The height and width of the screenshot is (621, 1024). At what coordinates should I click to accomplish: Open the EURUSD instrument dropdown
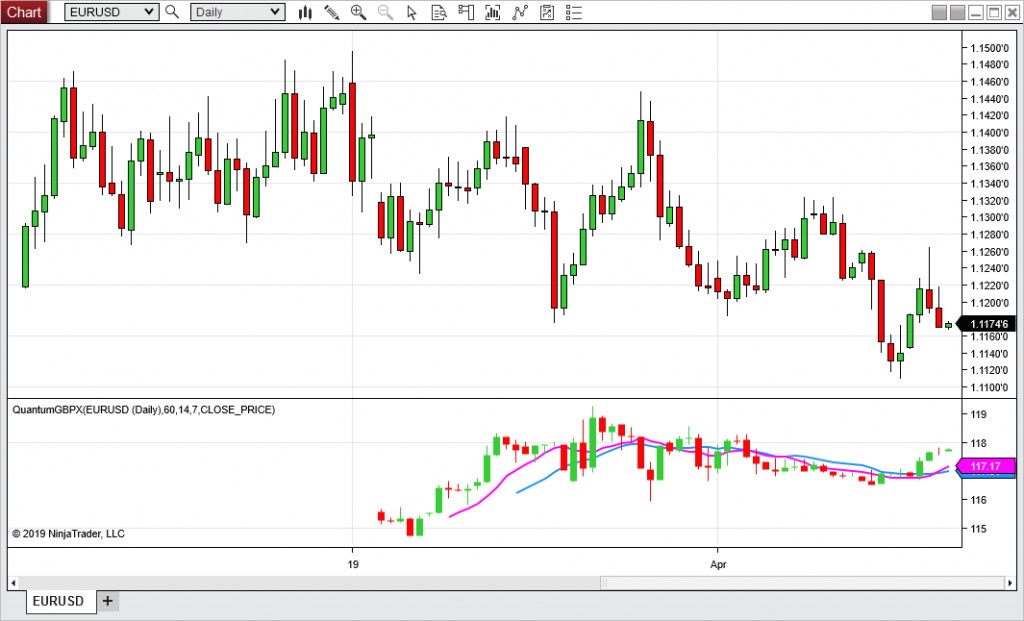(x=110, y=12)
